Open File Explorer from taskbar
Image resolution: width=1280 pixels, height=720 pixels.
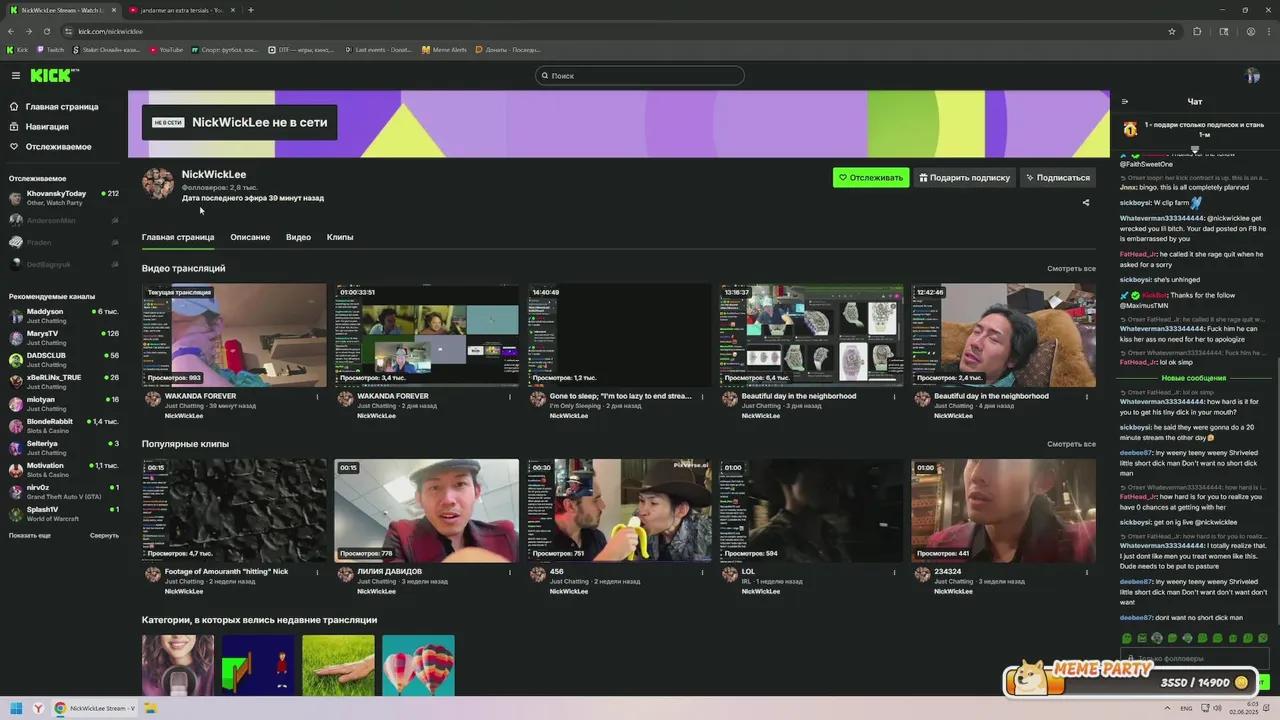point(151,708)
